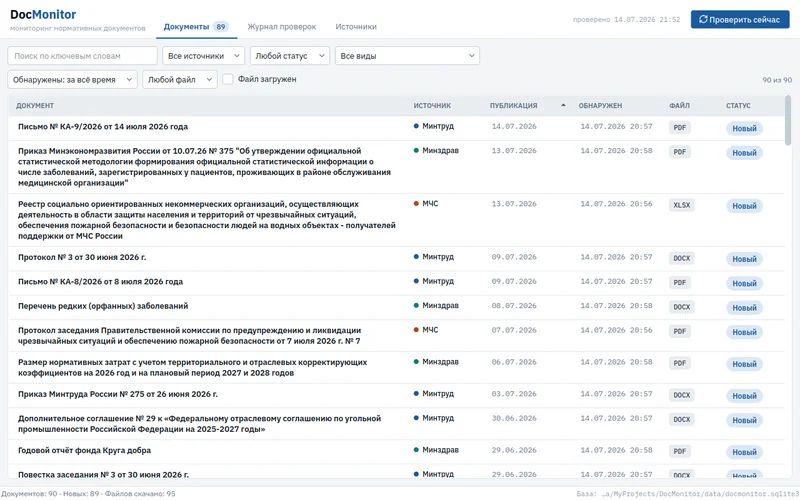Click the Проверить сейчас button
The image size is (800, 500).
tap(740, 19)
